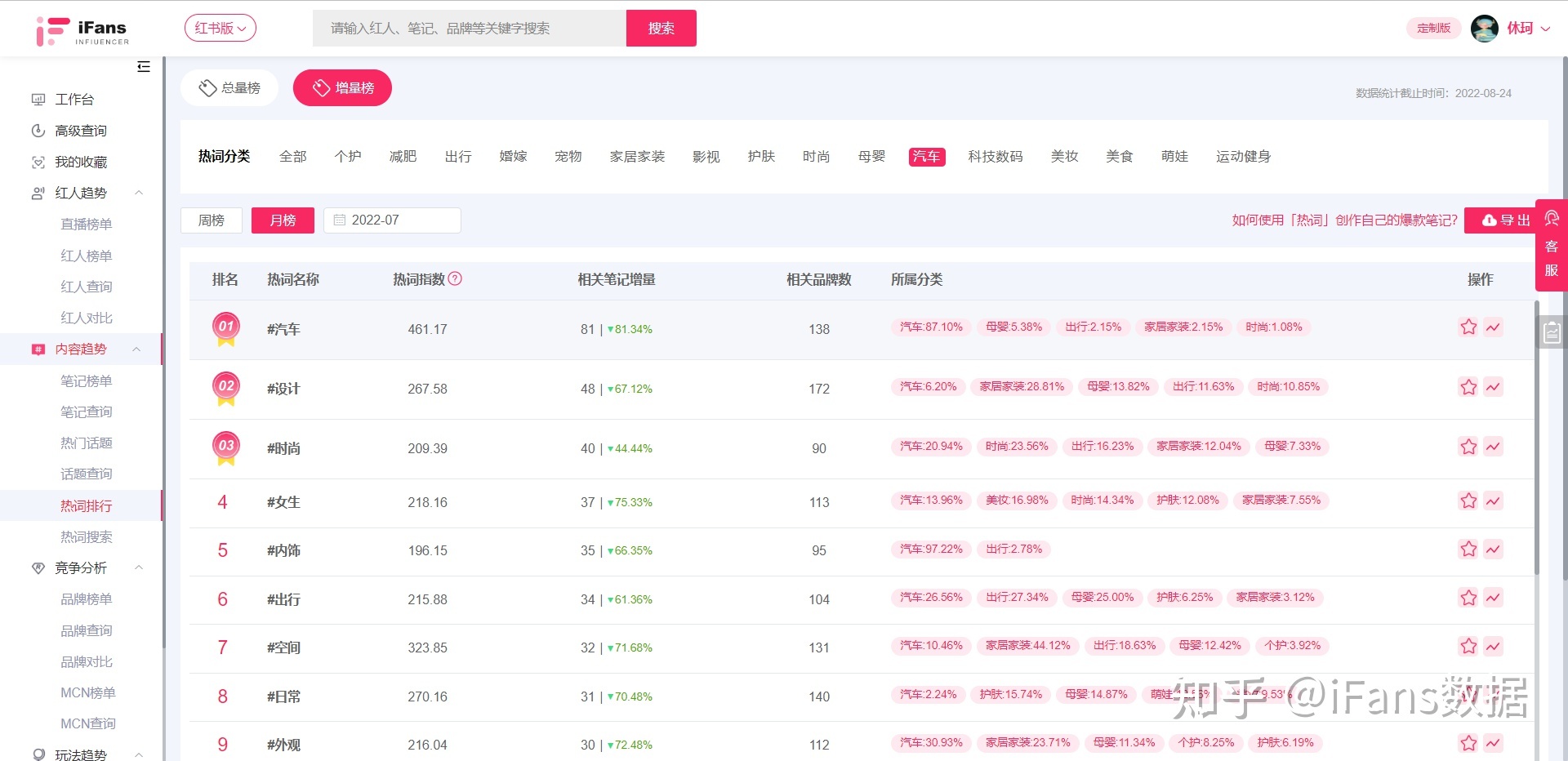Click the 竞争分析 competition analysis icon
Viewport: 1568px width, 761px height.
pyautogui.click(x=38, y=567)
